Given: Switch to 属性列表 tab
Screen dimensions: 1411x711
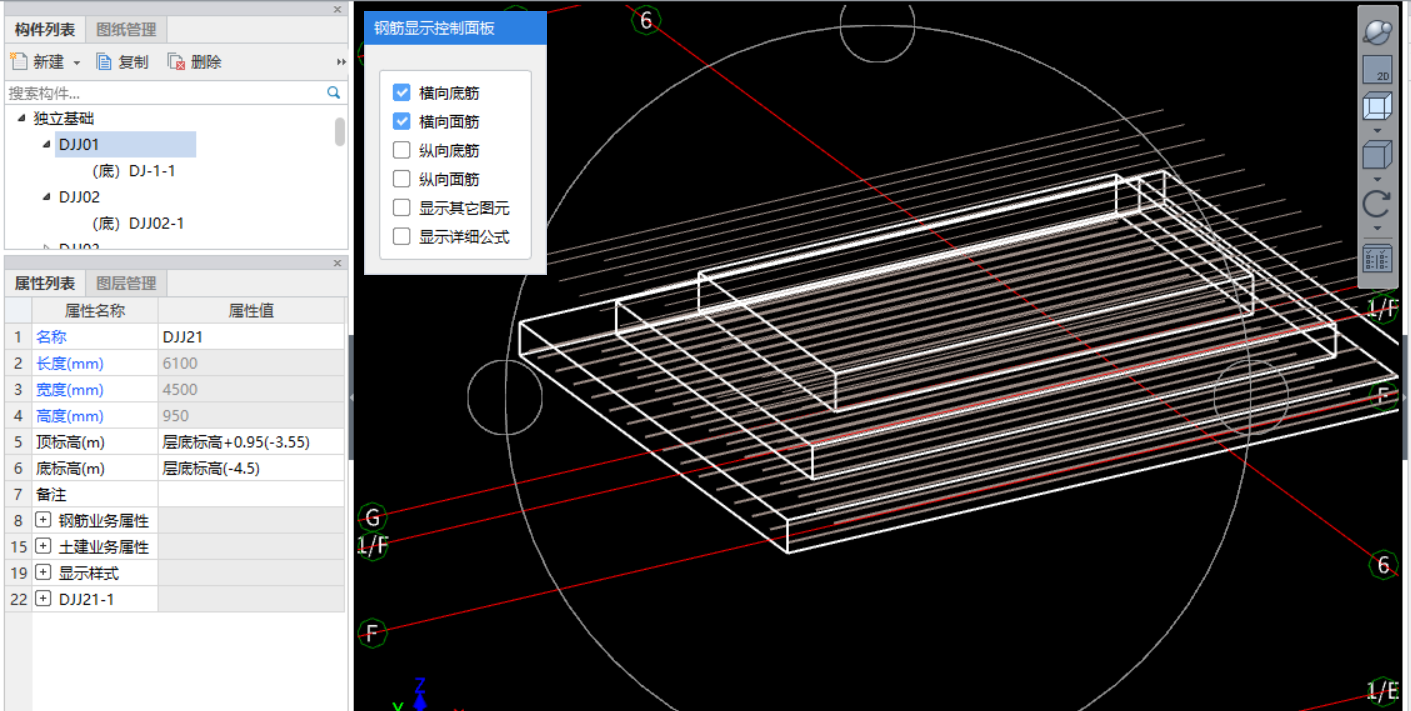Looking at the screenshot, I should pyautogui.click(x=44, y=284).
